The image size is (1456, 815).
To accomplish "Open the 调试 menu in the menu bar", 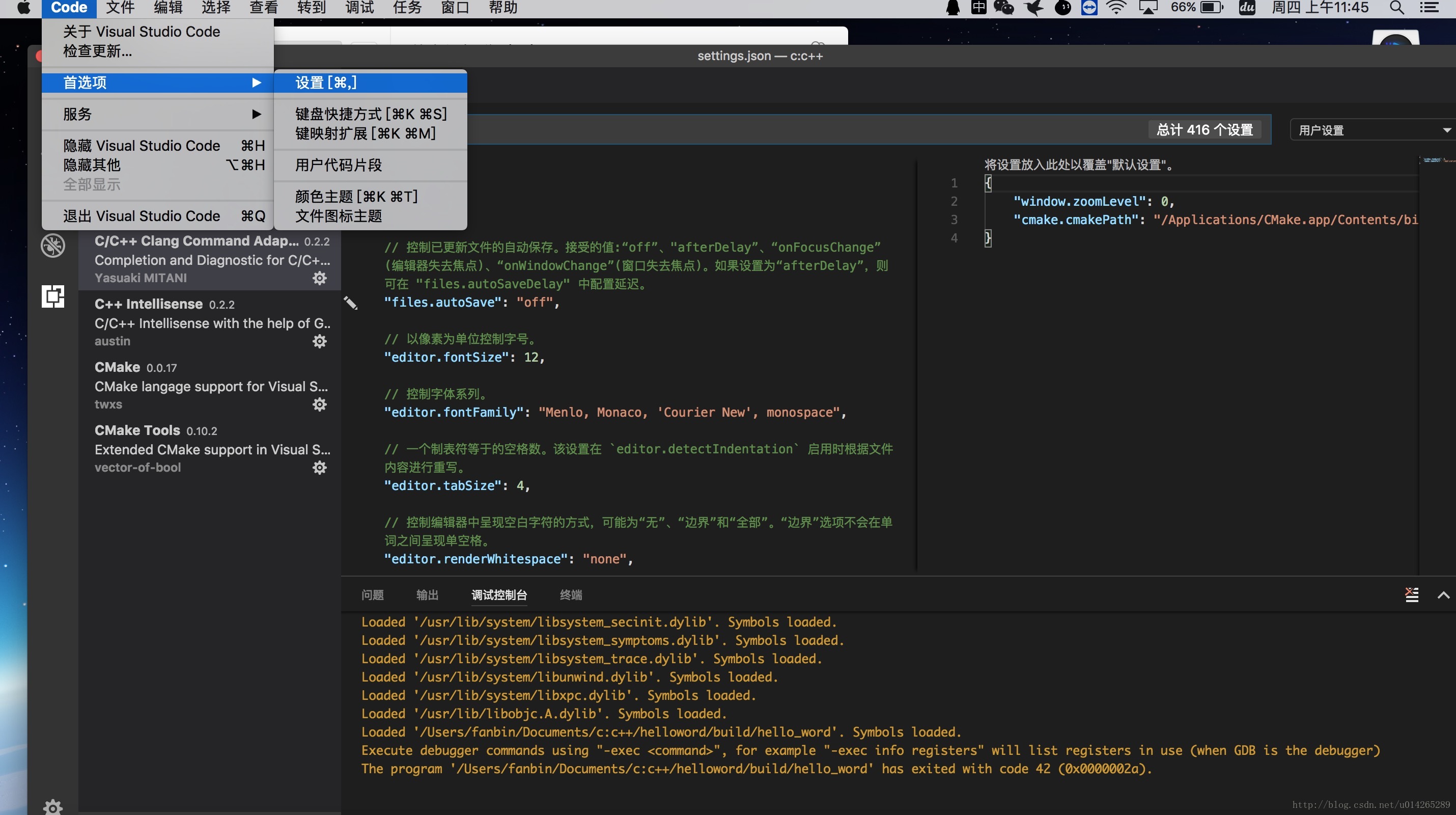I will (359, 7).
